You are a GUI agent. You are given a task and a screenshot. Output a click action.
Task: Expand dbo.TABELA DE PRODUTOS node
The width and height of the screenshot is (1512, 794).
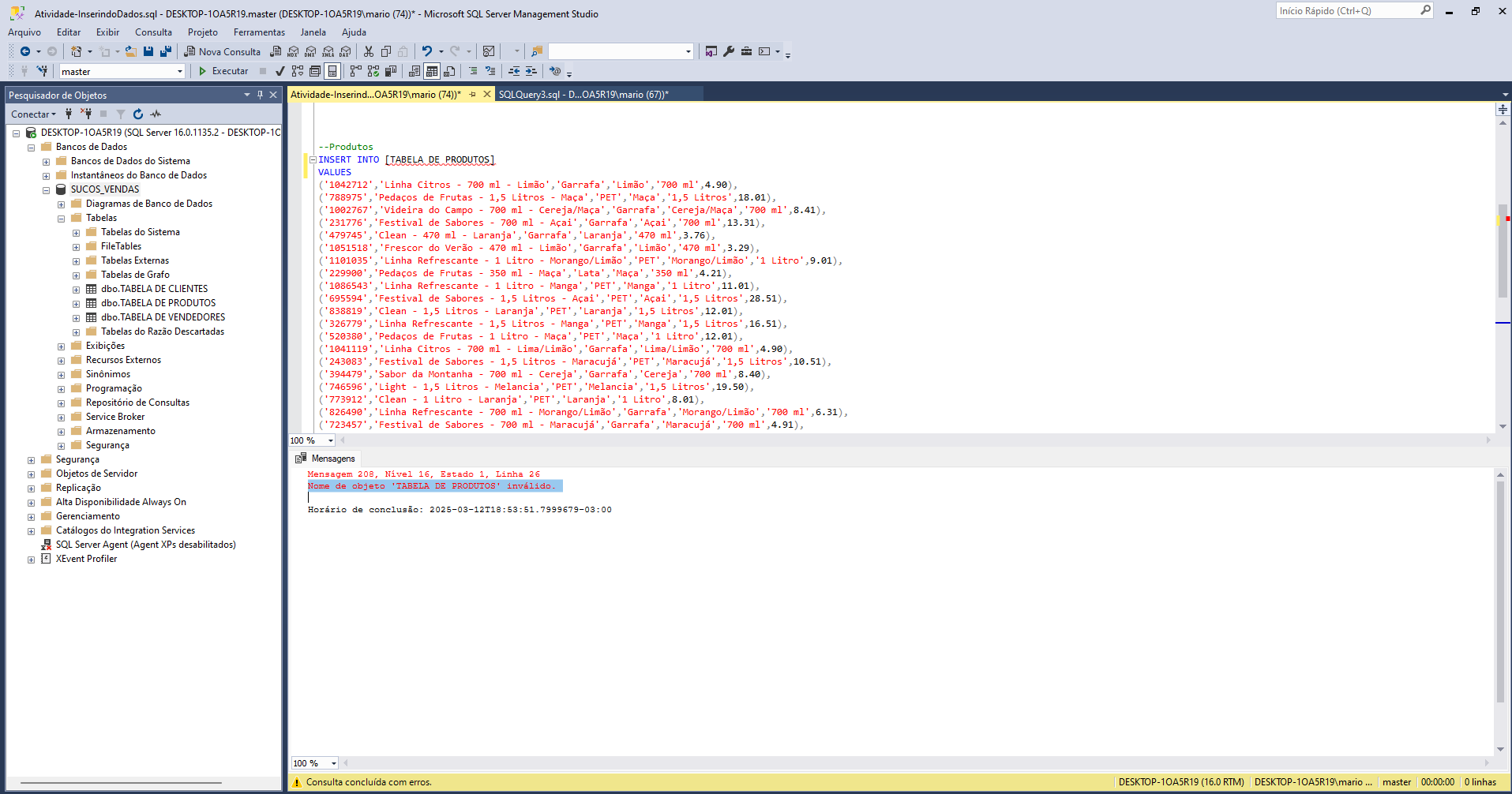(x=76, y=303)
